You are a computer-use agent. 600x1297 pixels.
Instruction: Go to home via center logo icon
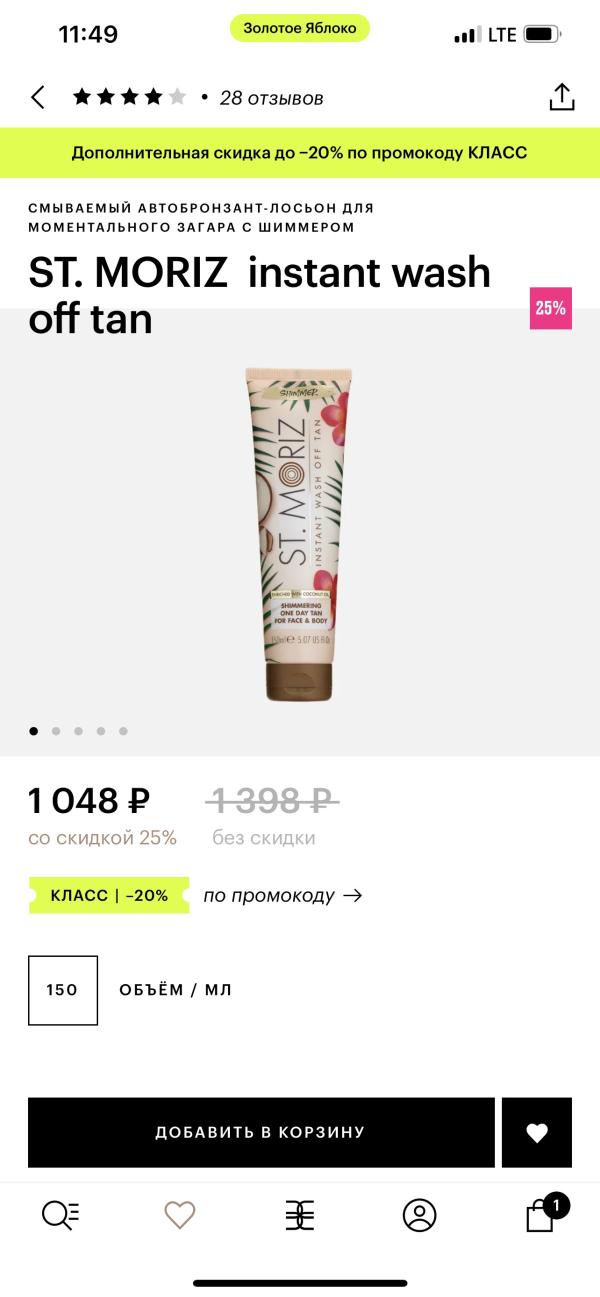click(x=300, y=1215)
